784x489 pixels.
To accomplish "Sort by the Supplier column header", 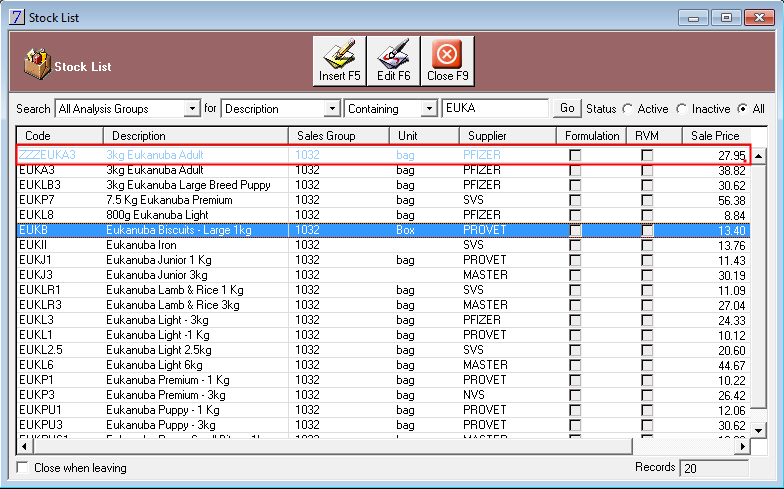I will (x=508, y=136).
